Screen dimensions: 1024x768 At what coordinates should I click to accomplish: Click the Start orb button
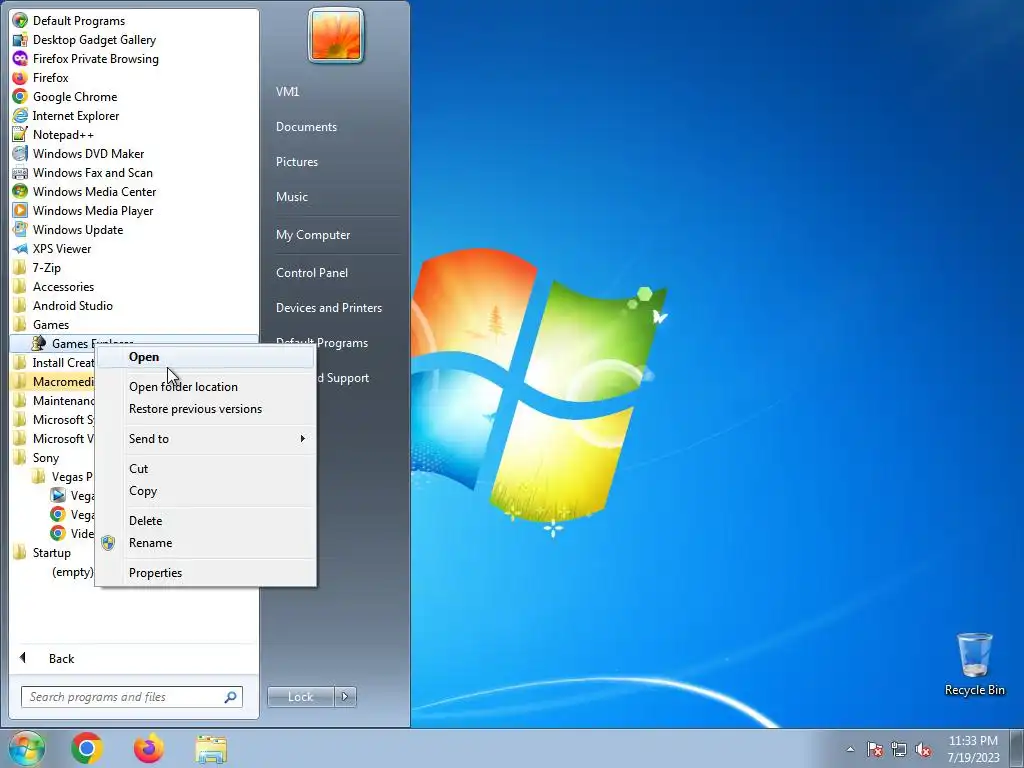click(26, 748)
